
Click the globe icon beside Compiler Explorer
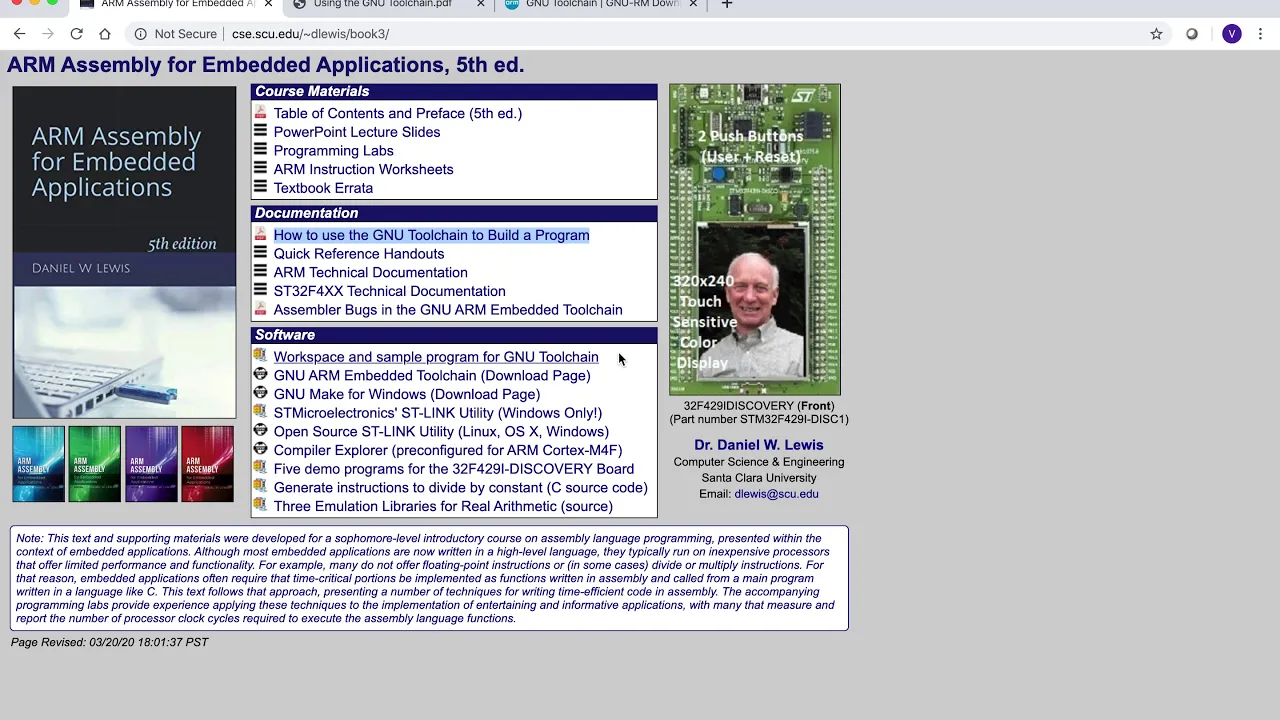click(x=260, y=450)
